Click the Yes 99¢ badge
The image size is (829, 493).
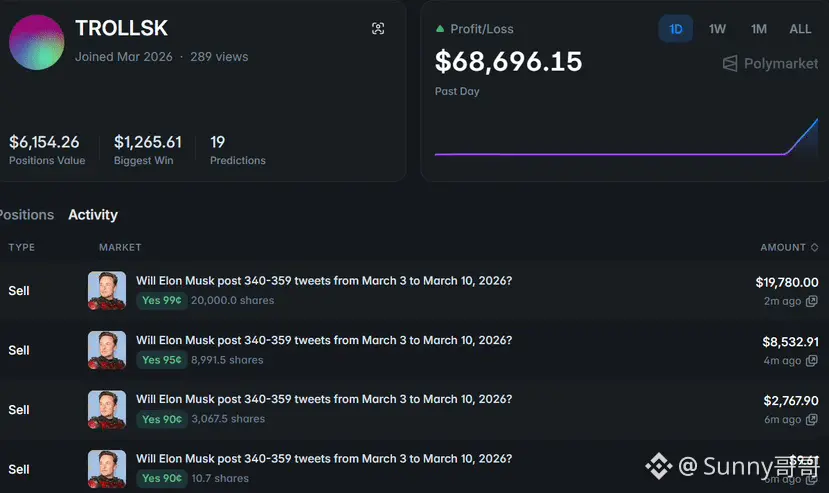(x=162, y=300)
